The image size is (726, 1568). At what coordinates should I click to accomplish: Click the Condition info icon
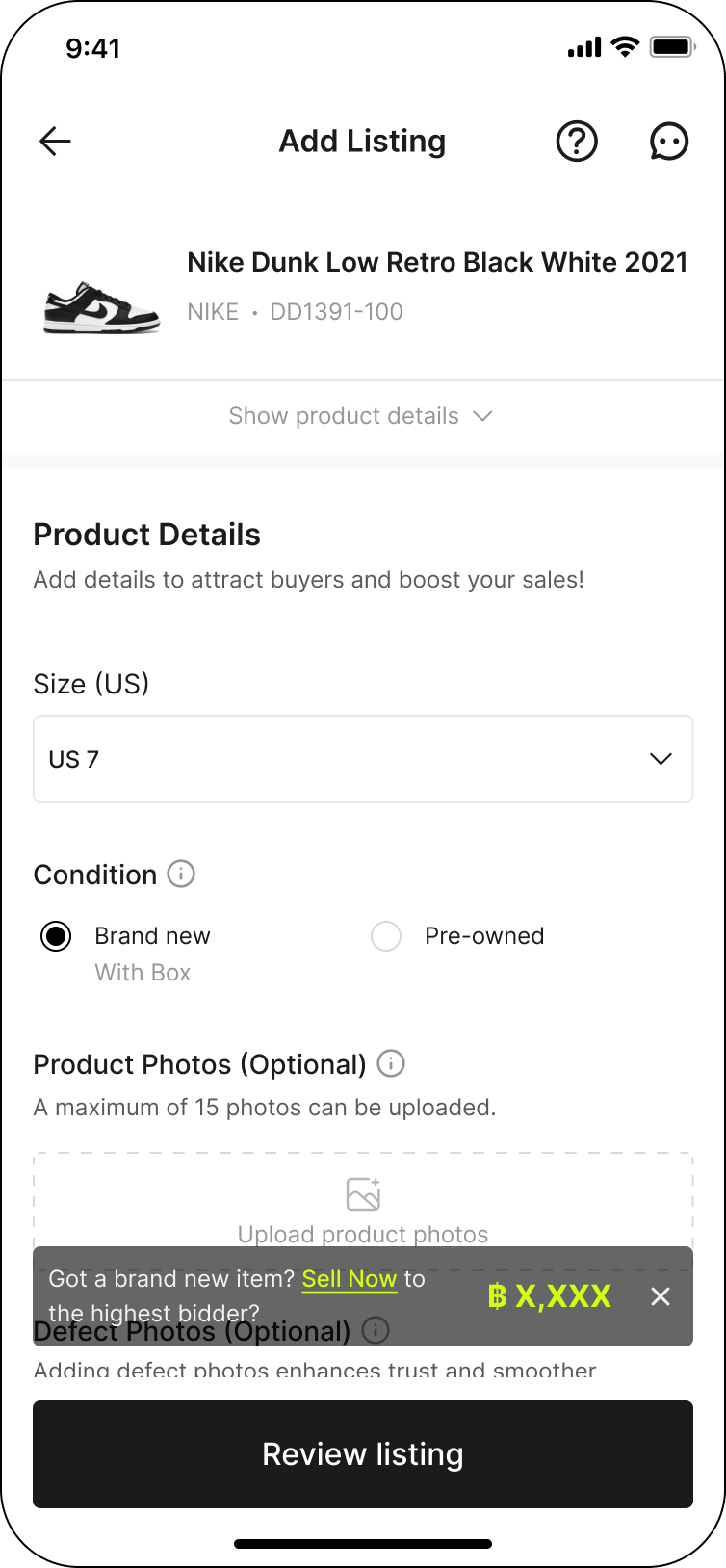coord(181,874)
